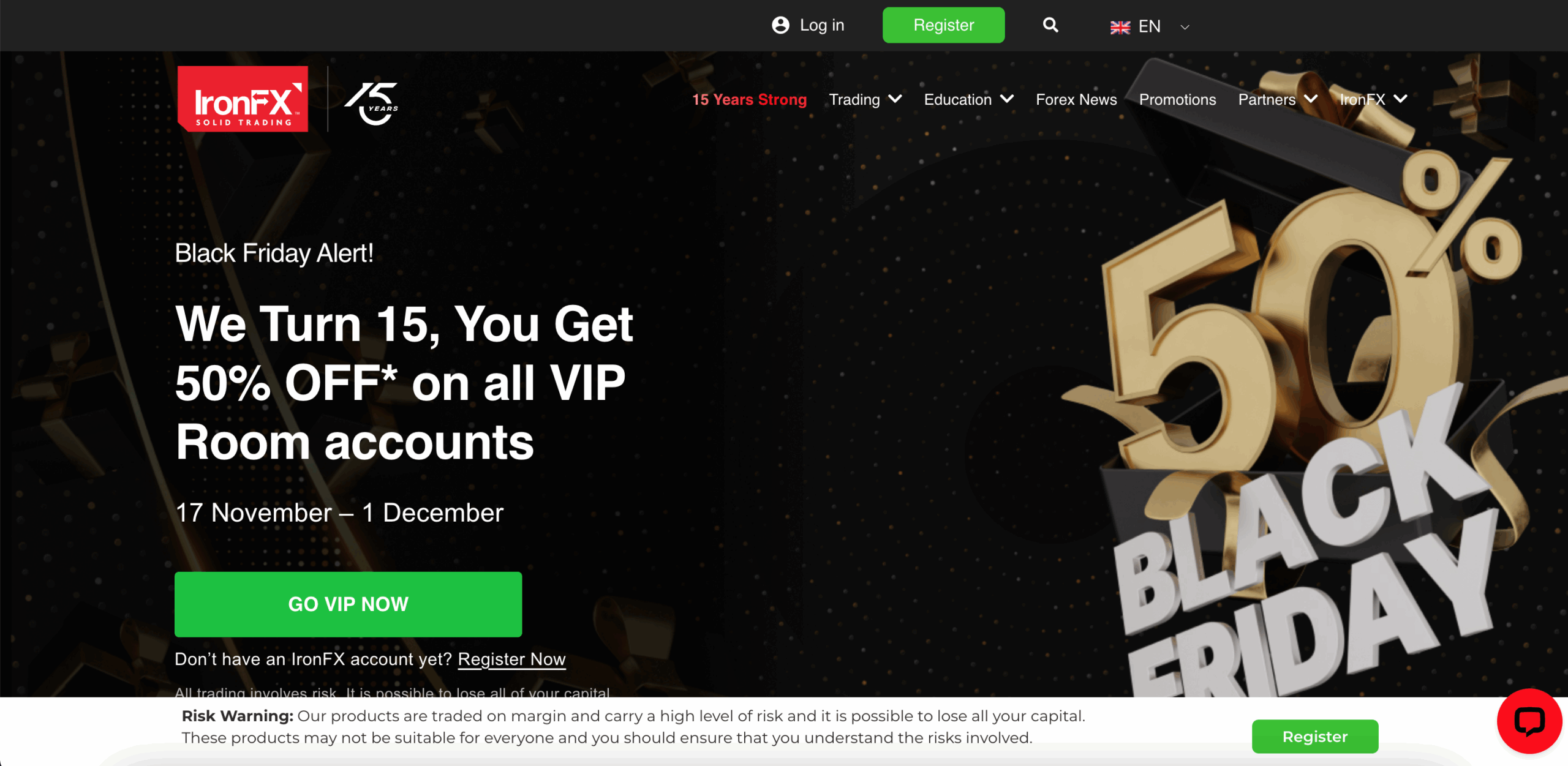Click the Log in link
Viewport: 1568px width, 766px height.
[822, 25]
